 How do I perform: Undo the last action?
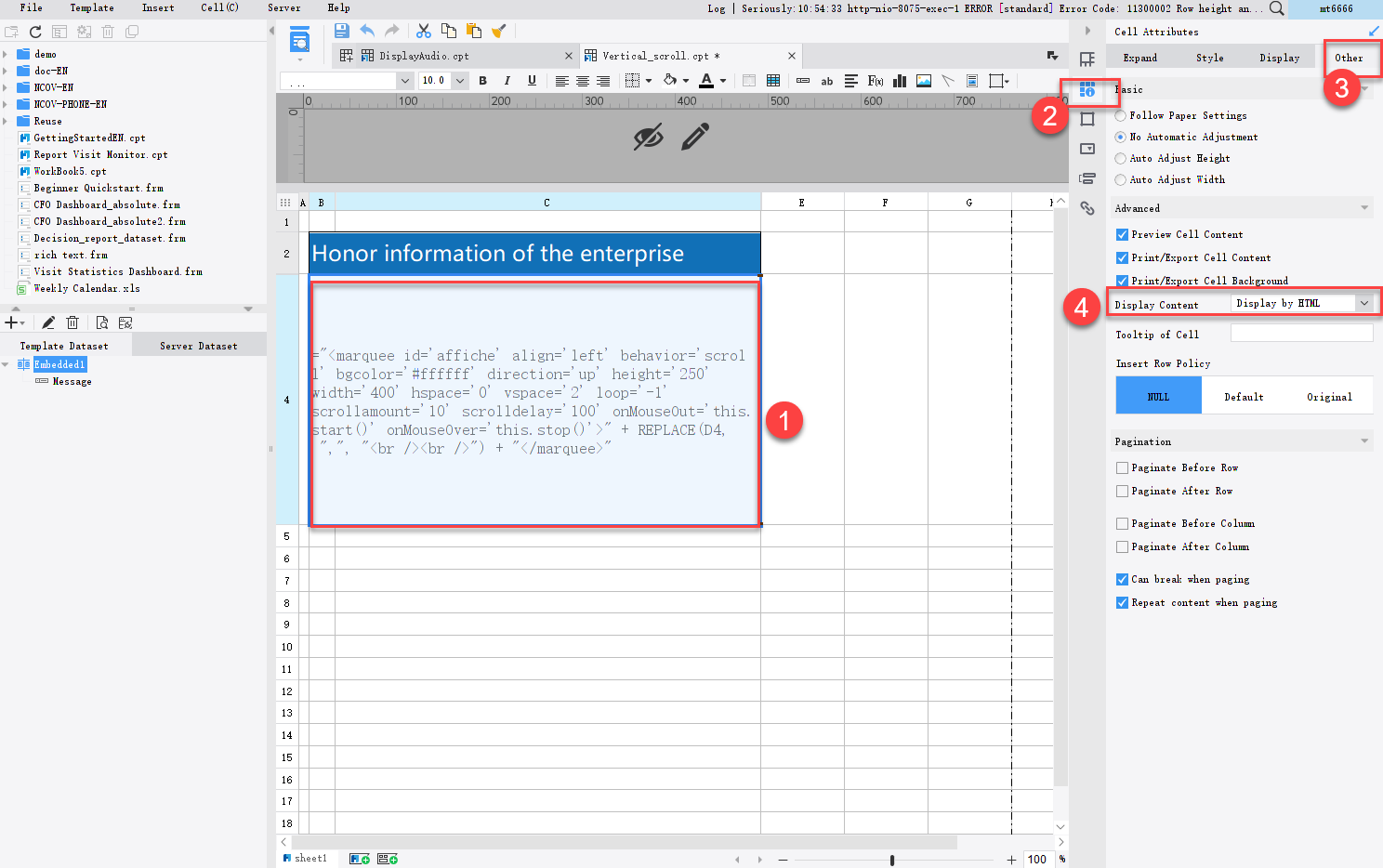(x=367, y=31)
